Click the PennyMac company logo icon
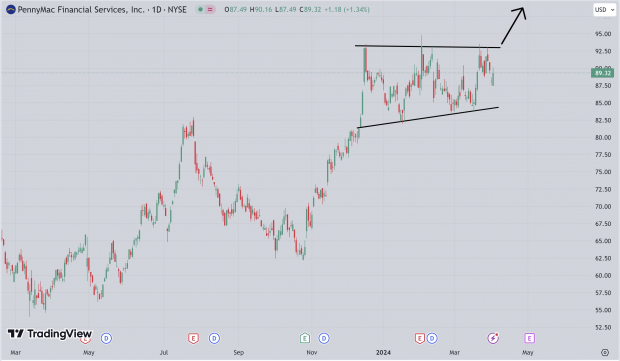The width and height of the screenshot is (620, 361). click(x=11, y=9)
